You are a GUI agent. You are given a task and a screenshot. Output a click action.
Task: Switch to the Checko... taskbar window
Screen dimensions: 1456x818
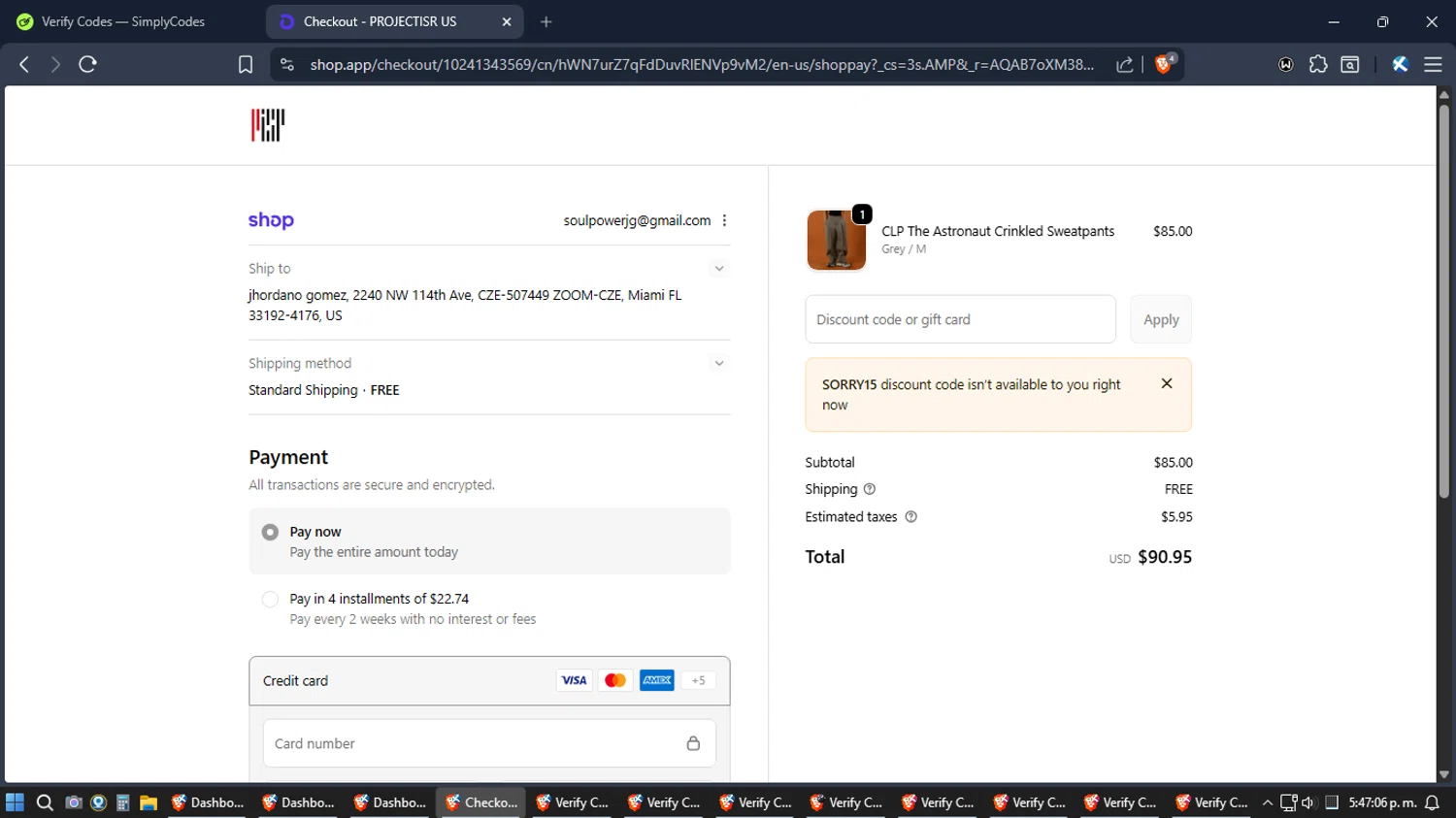click(x=480, y=802)
